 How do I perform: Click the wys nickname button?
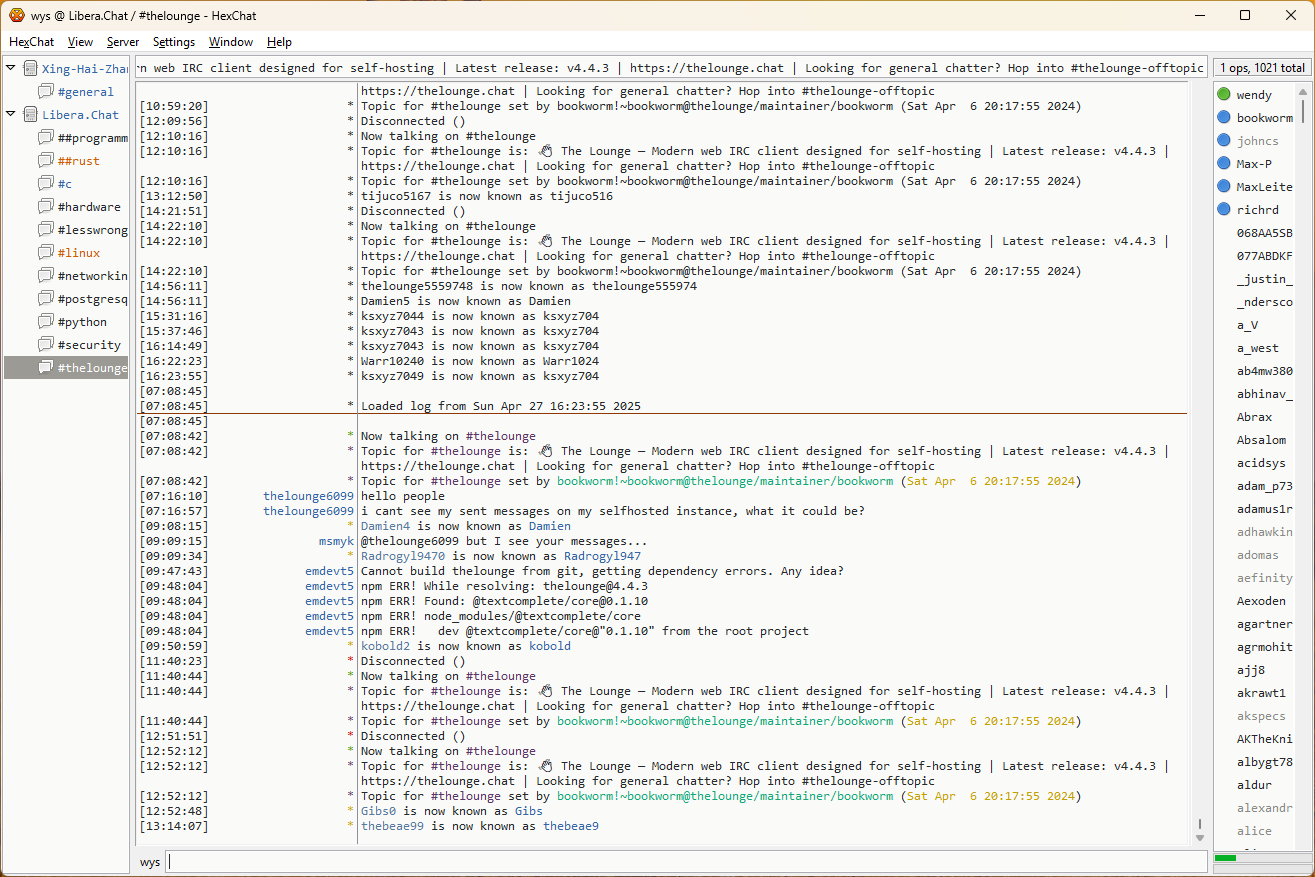pyautogui.click(x=149, y=862)
